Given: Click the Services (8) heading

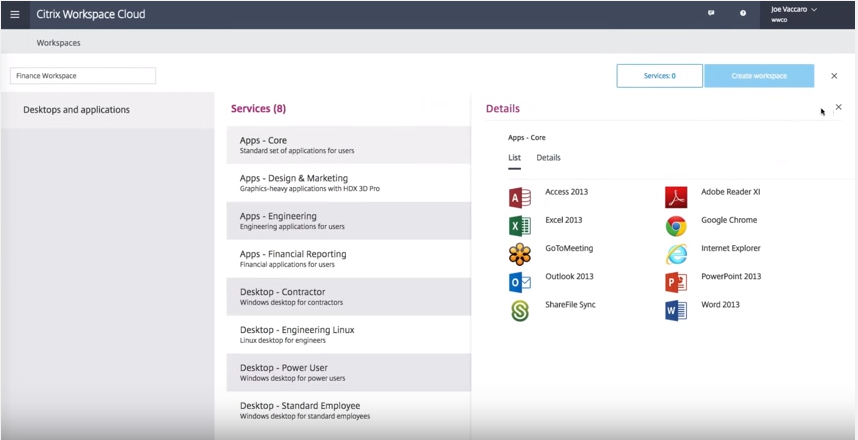Looking at the screenshot, I should [x=258, y=109].
